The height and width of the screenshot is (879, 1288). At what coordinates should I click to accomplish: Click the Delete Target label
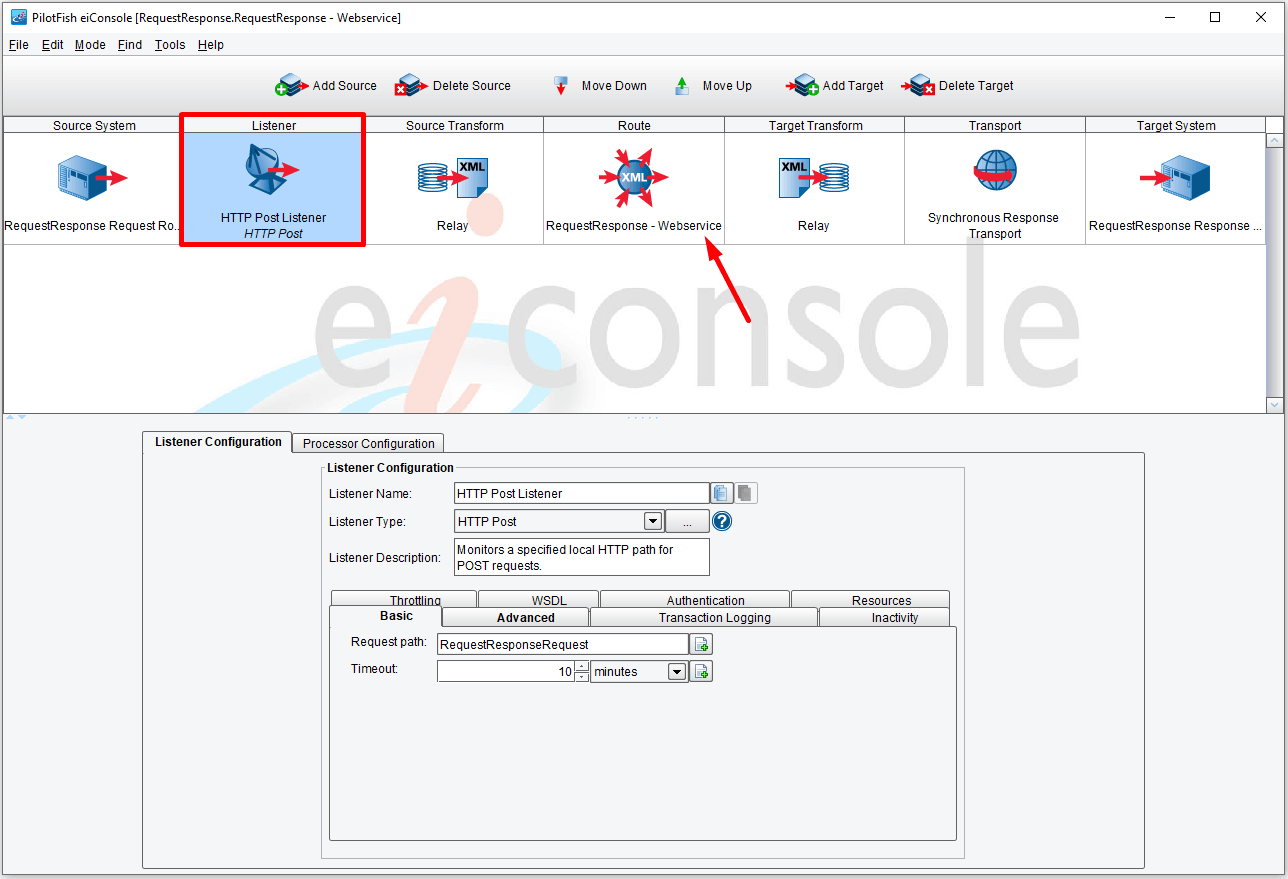click(x=976, y=86)
